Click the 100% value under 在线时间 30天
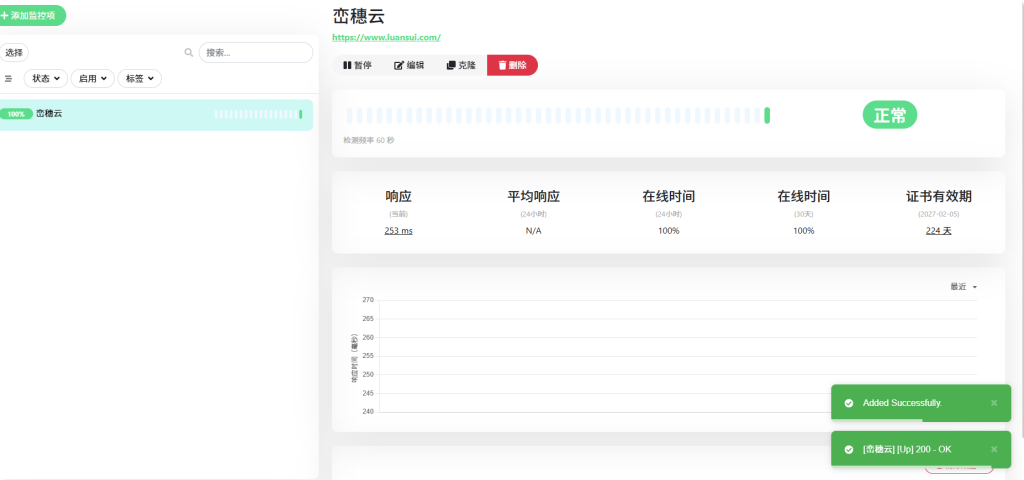The image size is (1024, 480). [803, 231]
